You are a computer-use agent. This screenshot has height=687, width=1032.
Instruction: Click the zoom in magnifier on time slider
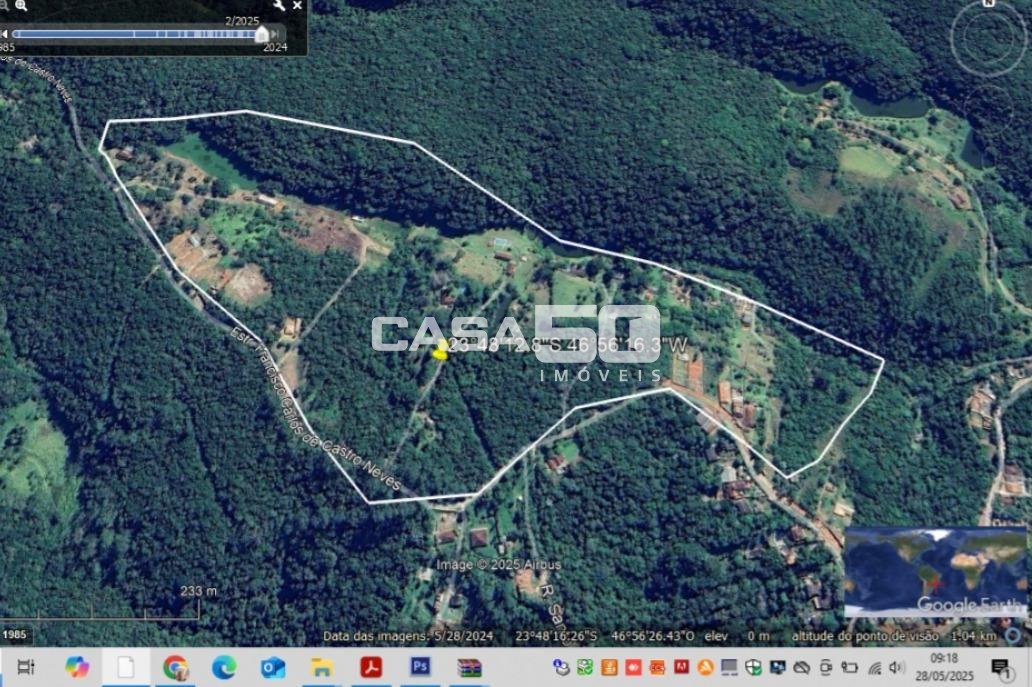tap(21, 5)
